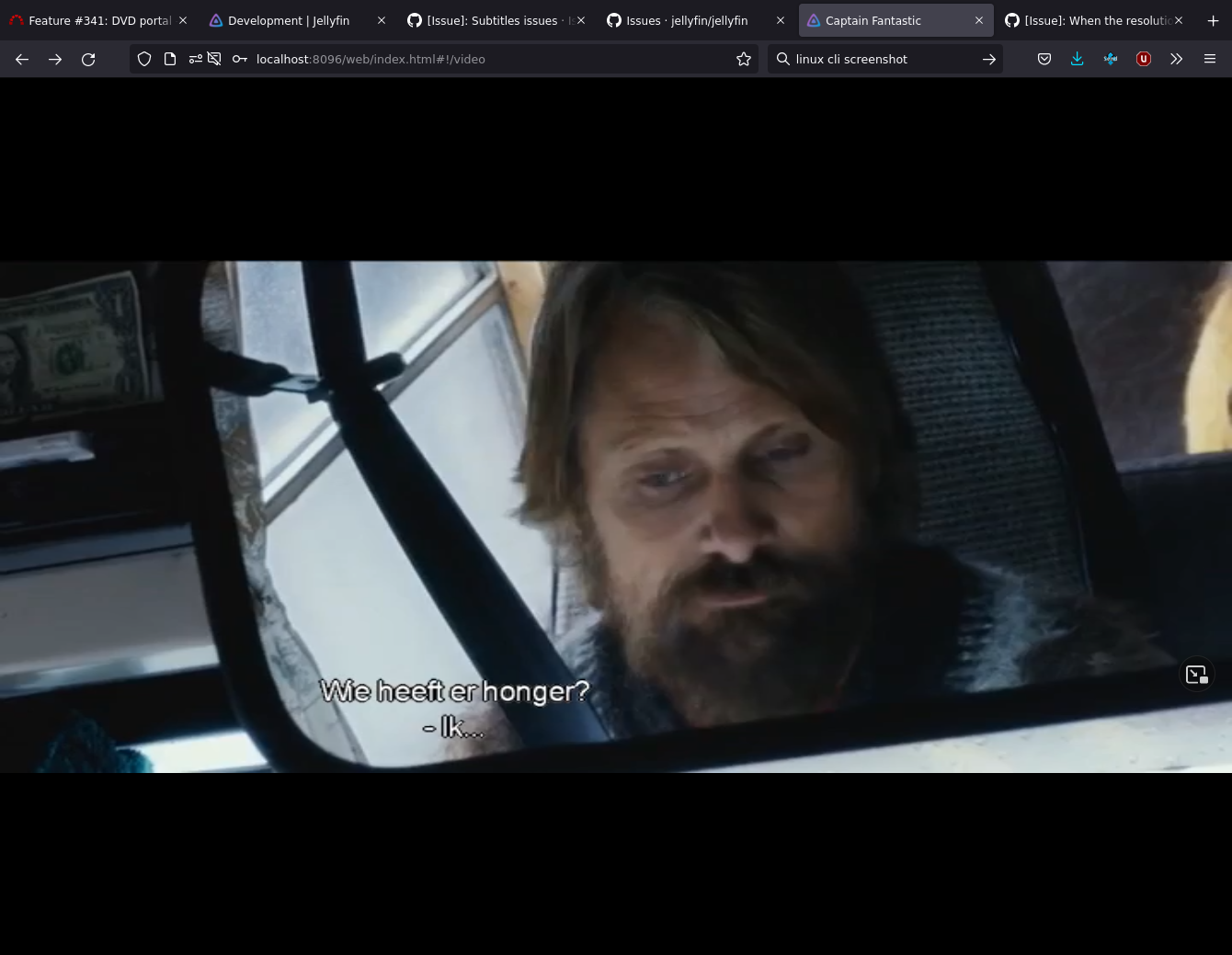Image resolution: width=1232 pixels, height=955 pixels.
Task: Open the tracking protection shield icon
Action: [x=144, y=59]
